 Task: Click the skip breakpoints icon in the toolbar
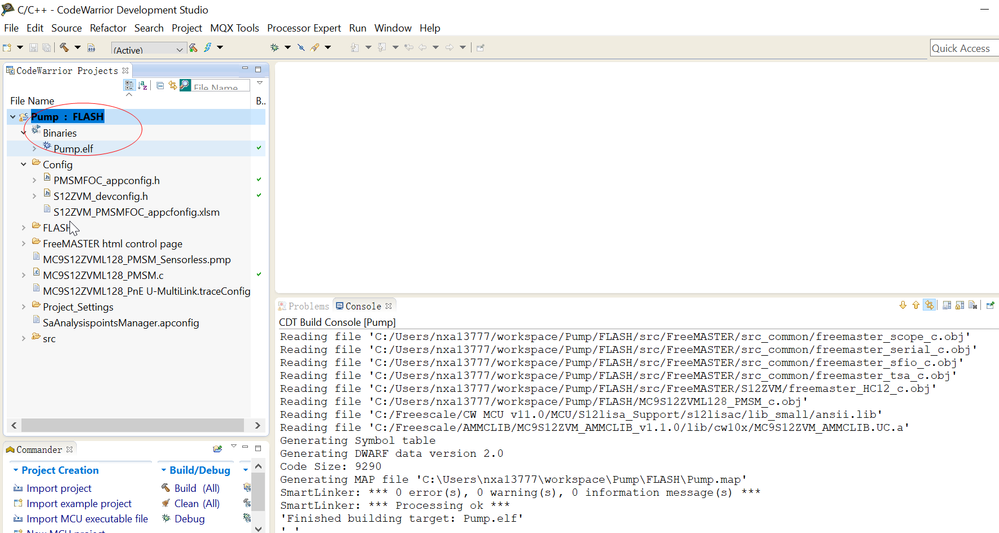point(301,48)
